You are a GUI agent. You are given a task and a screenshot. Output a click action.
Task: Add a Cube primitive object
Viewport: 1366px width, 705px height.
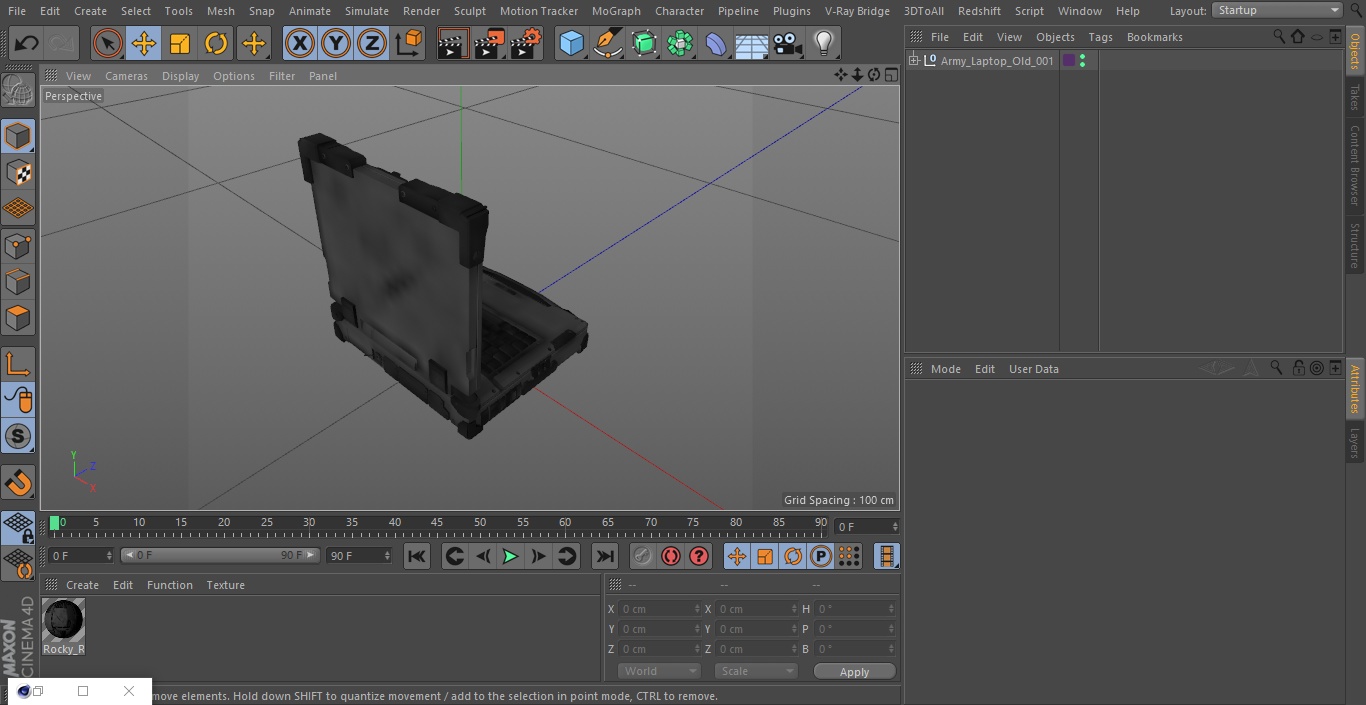tap(571, 43)
